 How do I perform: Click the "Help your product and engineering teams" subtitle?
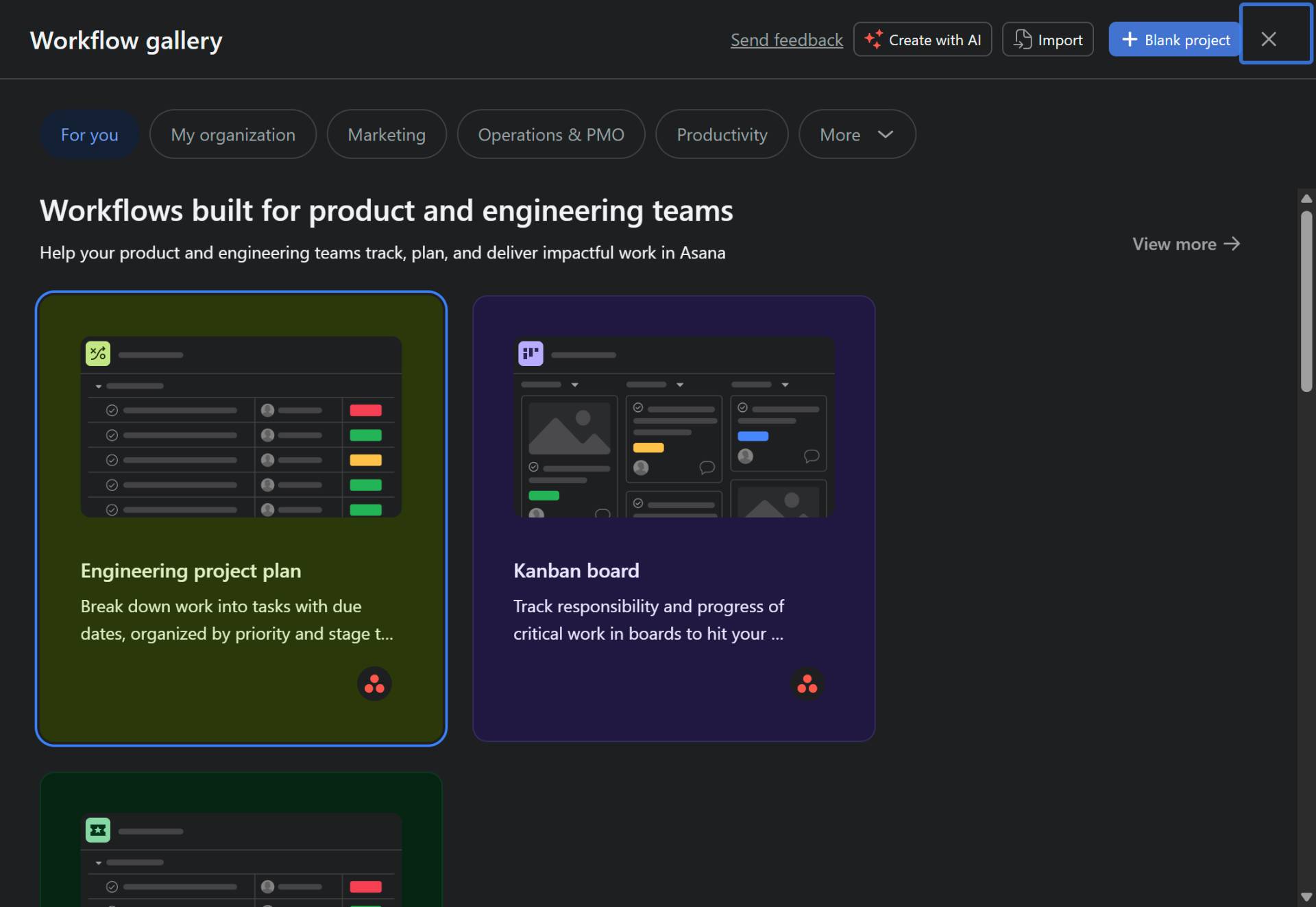pyautogui.click(x=382, y=252)
